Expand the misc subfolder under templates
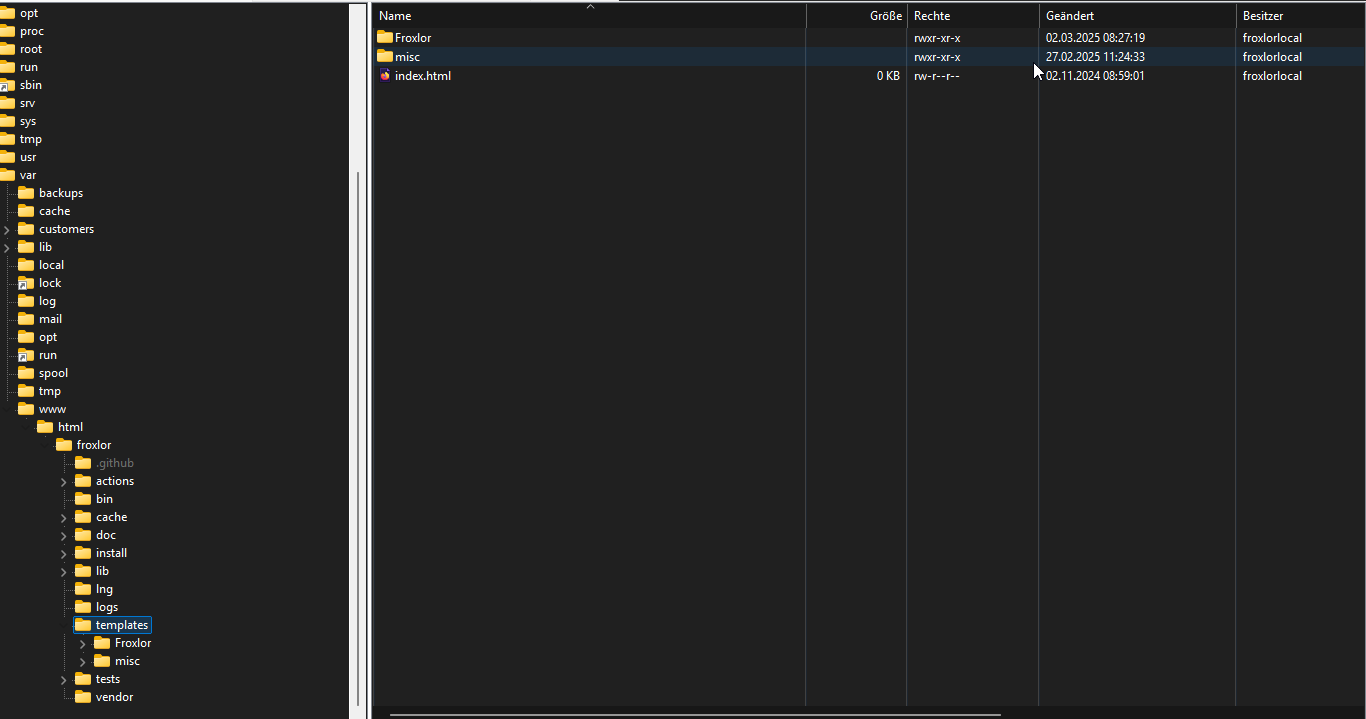1366x719 pixels. coord(83,661)
